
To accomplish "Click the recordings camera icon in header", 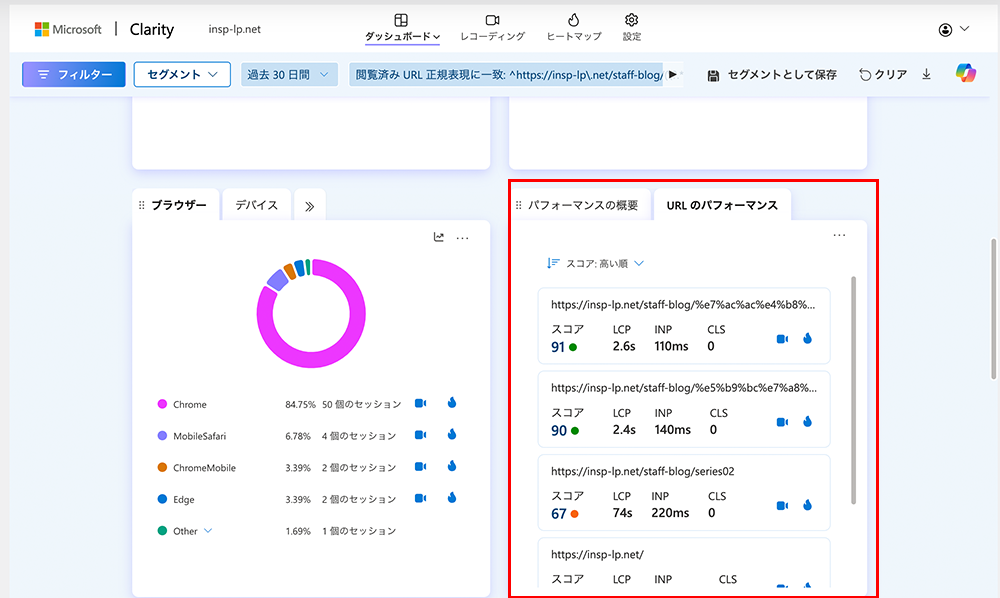I will [492, 20].
